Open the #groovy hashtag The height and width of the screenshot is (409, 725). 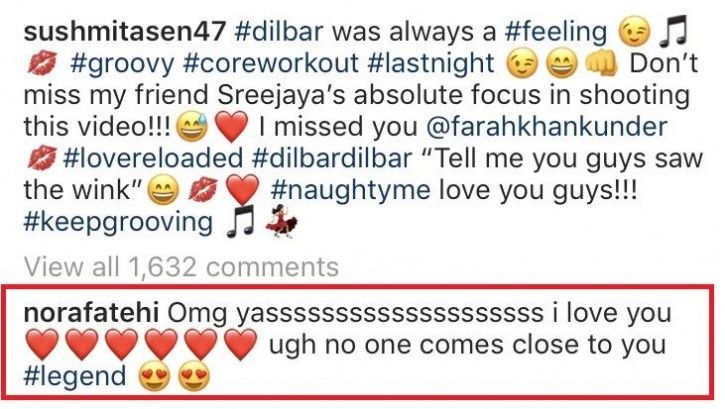point(122,64)
